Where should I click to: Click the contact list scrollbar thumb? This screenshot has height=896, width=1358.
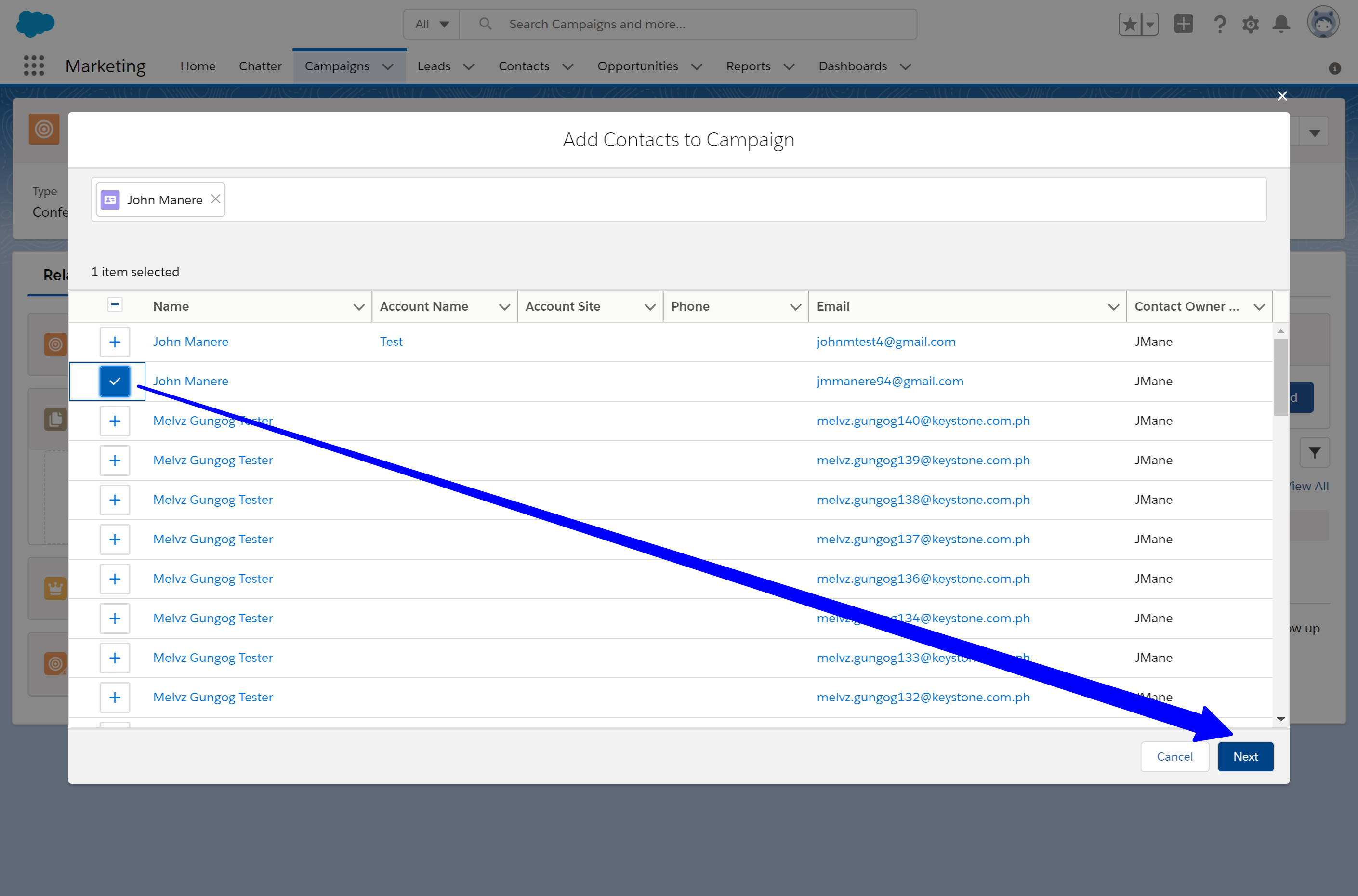1280,377
